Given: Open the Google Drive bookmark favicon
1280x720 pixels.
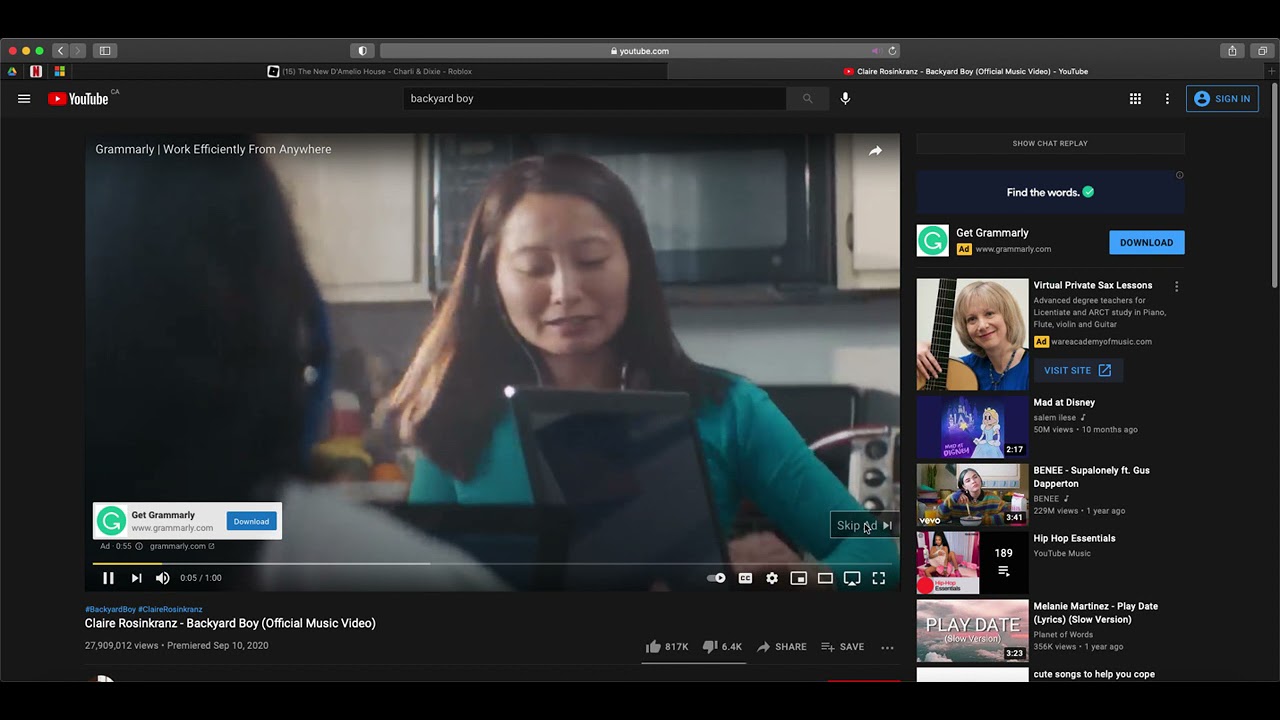Looking at the screenshot, I should 12,71.
